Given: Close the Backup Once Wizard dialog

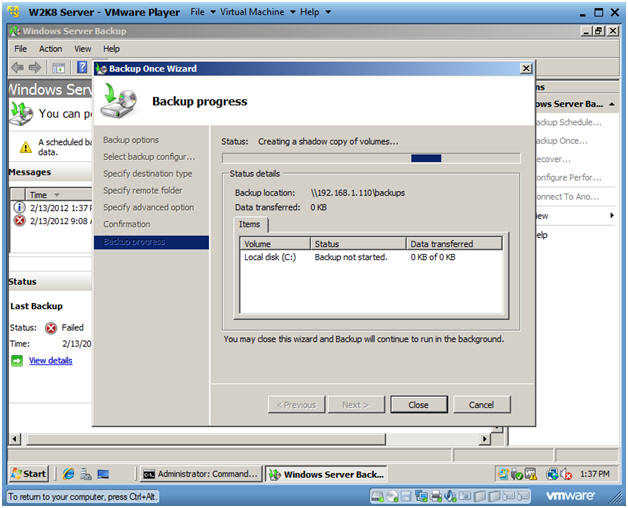Looking at the screenshot, I should (x=526, y=69).
